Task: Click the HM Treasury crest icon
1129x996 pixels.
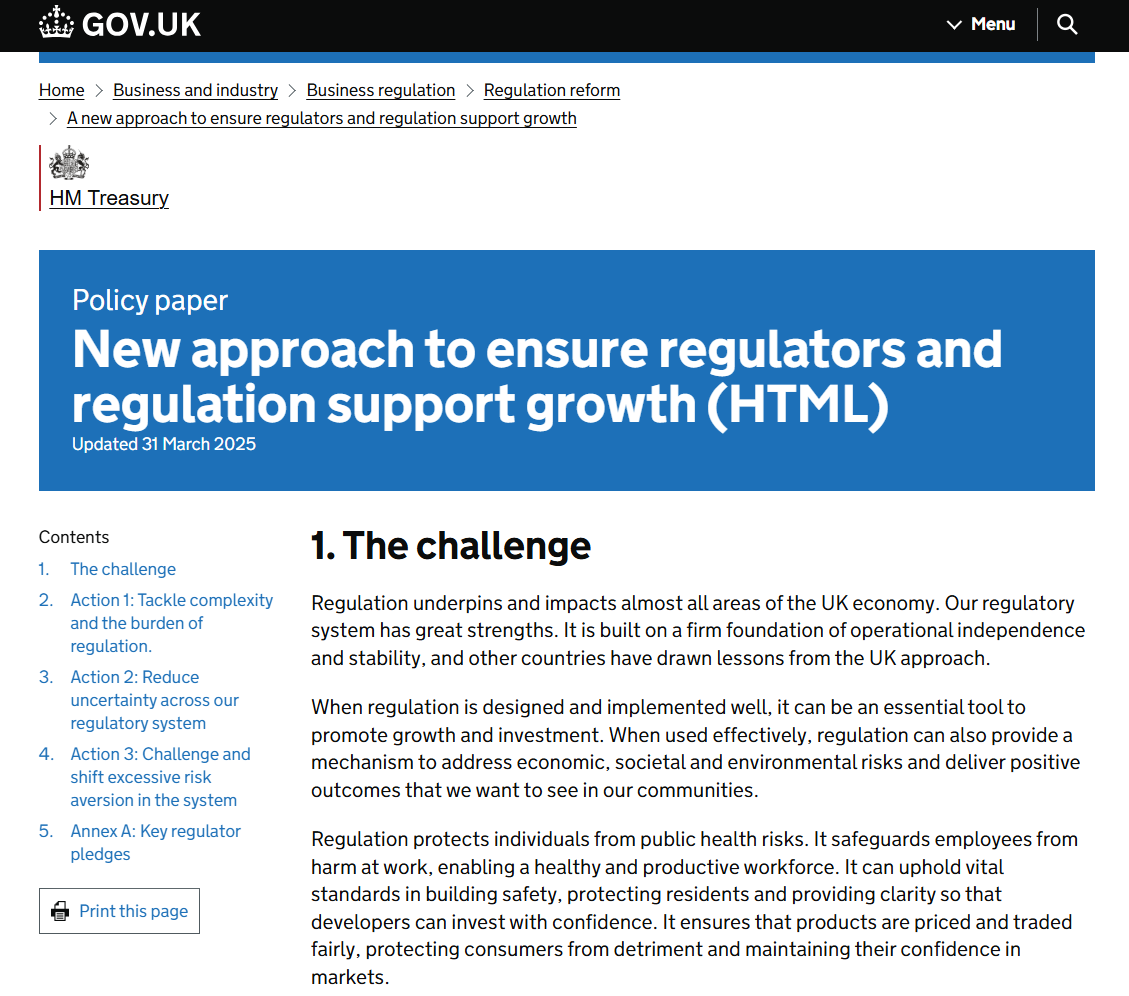Action: [68, 161]
